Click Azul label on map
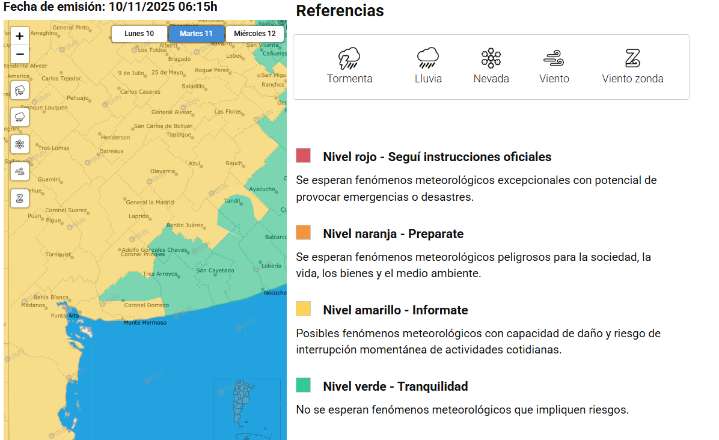Screen dimensions: 719x440 point(194,163)
